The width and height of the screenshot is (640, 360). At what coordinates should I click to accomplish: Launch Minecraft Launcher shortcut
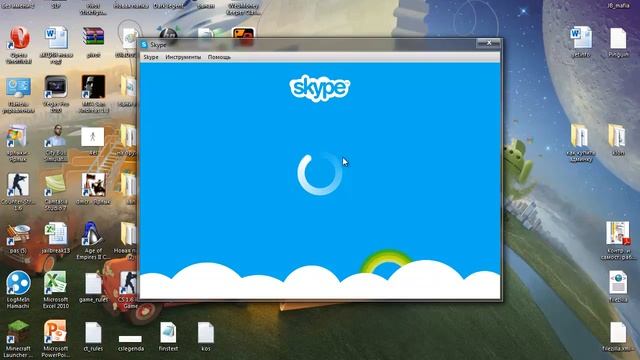point(18,339)
